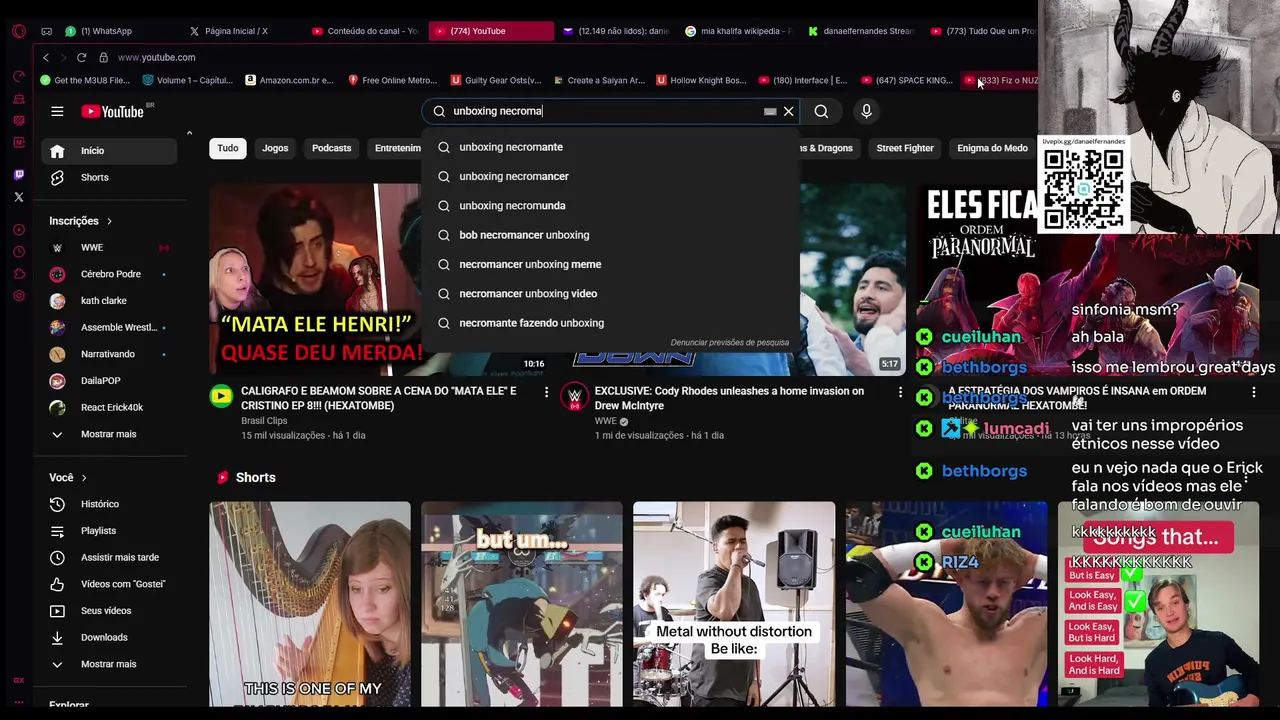Select the 'Street Fighter' filter chip
Viewport: 1280px width, 720px height.
coord(905,148)
